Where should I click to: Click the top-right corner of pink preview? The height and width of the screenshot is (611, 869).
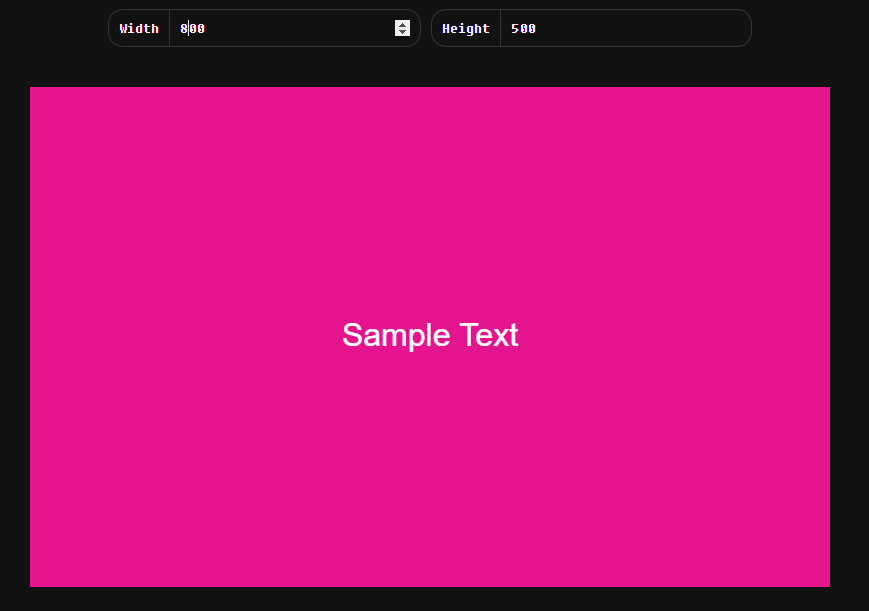826,90
